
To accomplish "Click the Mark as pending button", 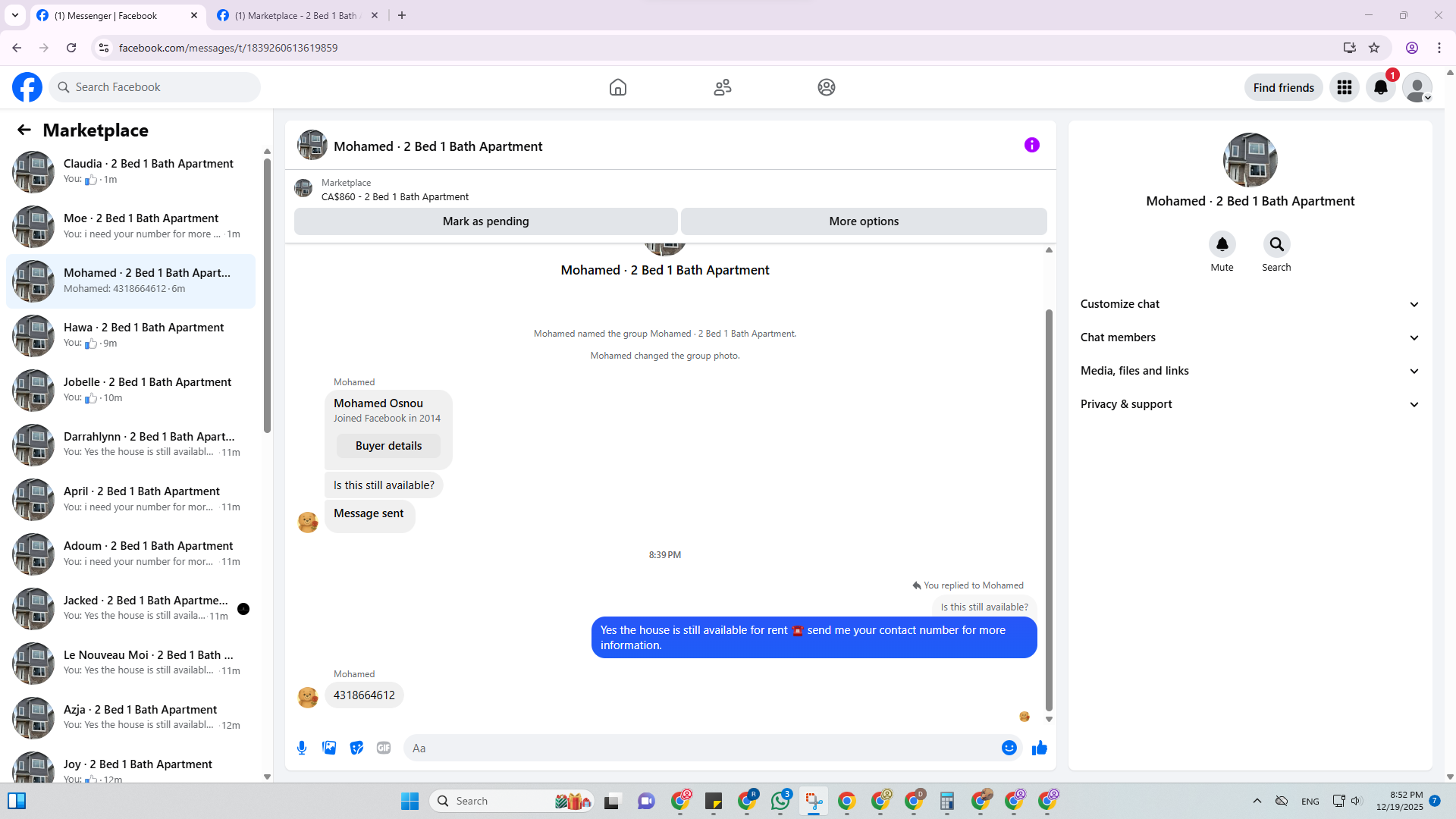I will coord(485,221).
